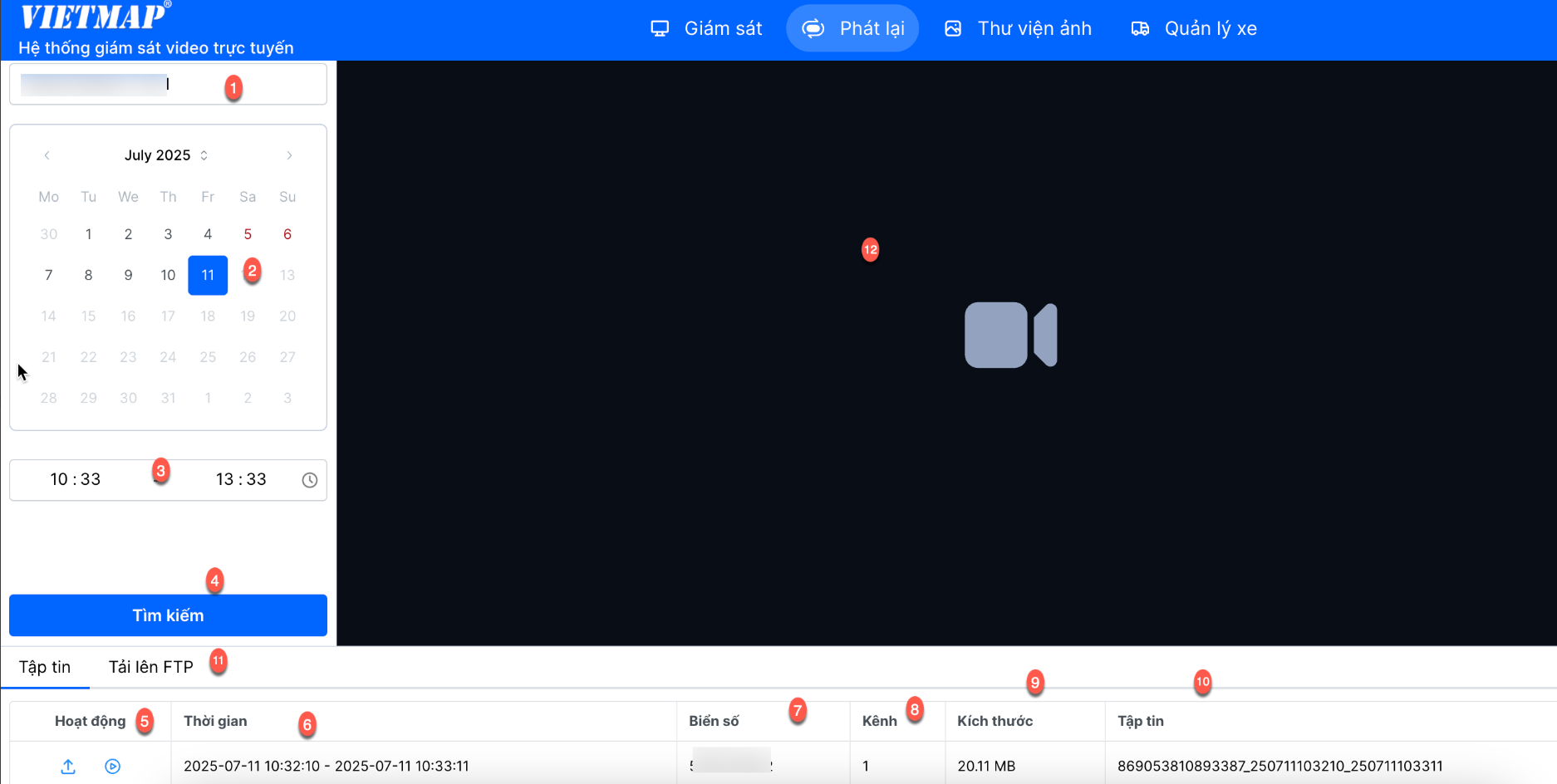The width and height of the screenshot is (1557, 784).
Task: Select July 9 in the calendar
Action: pyautogui.click(x=128, y=275)
